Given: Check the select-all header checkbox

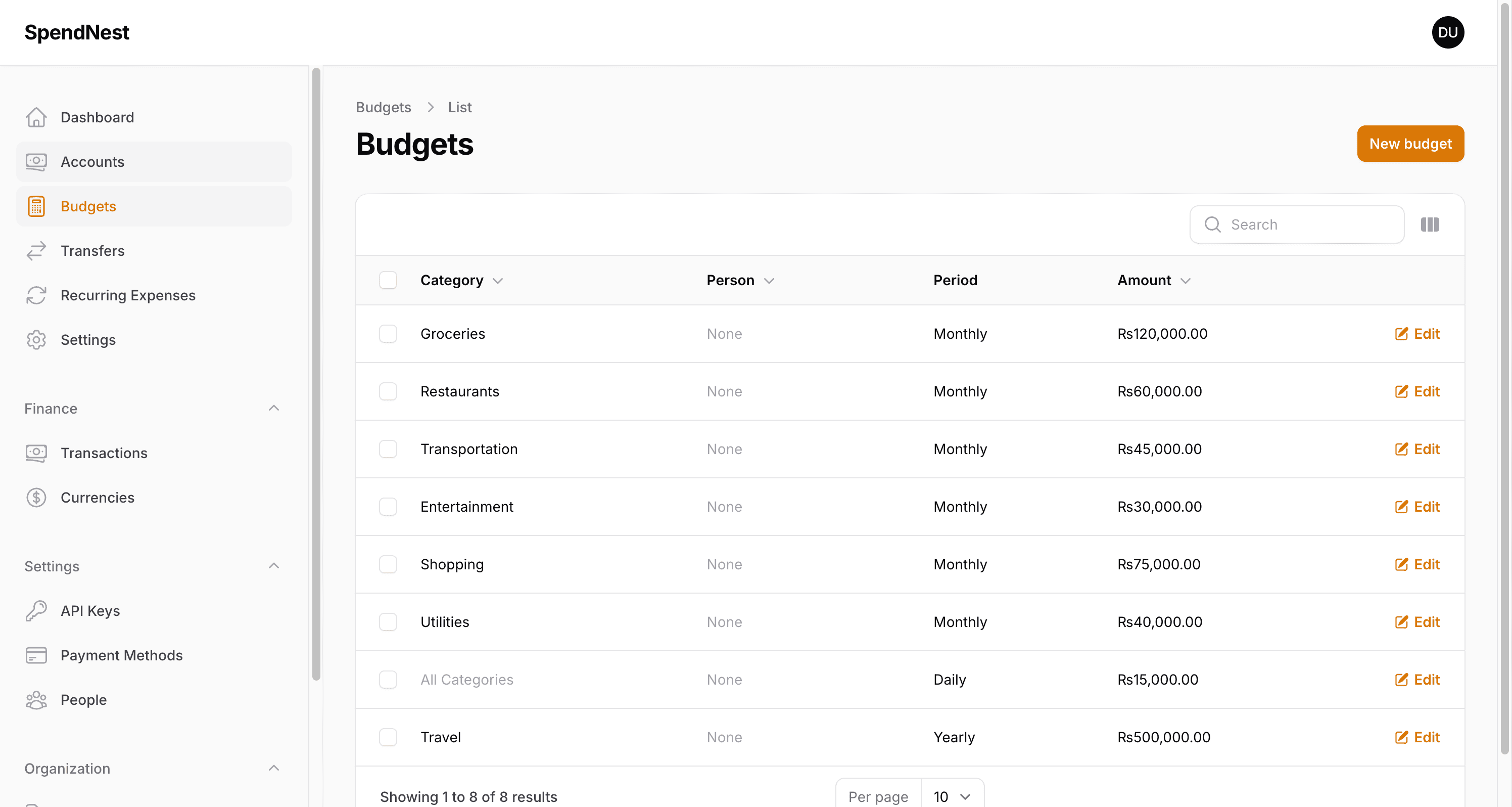Looking at the screenshot, I should click(388, 280).
